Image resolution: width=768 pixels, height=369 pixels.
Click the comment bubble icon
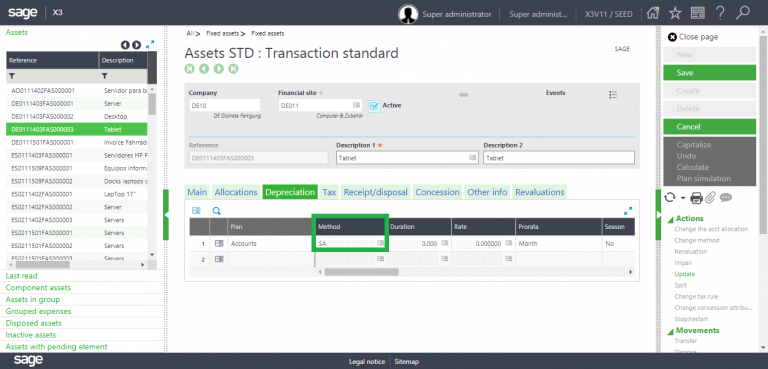(x=726, y=197)
